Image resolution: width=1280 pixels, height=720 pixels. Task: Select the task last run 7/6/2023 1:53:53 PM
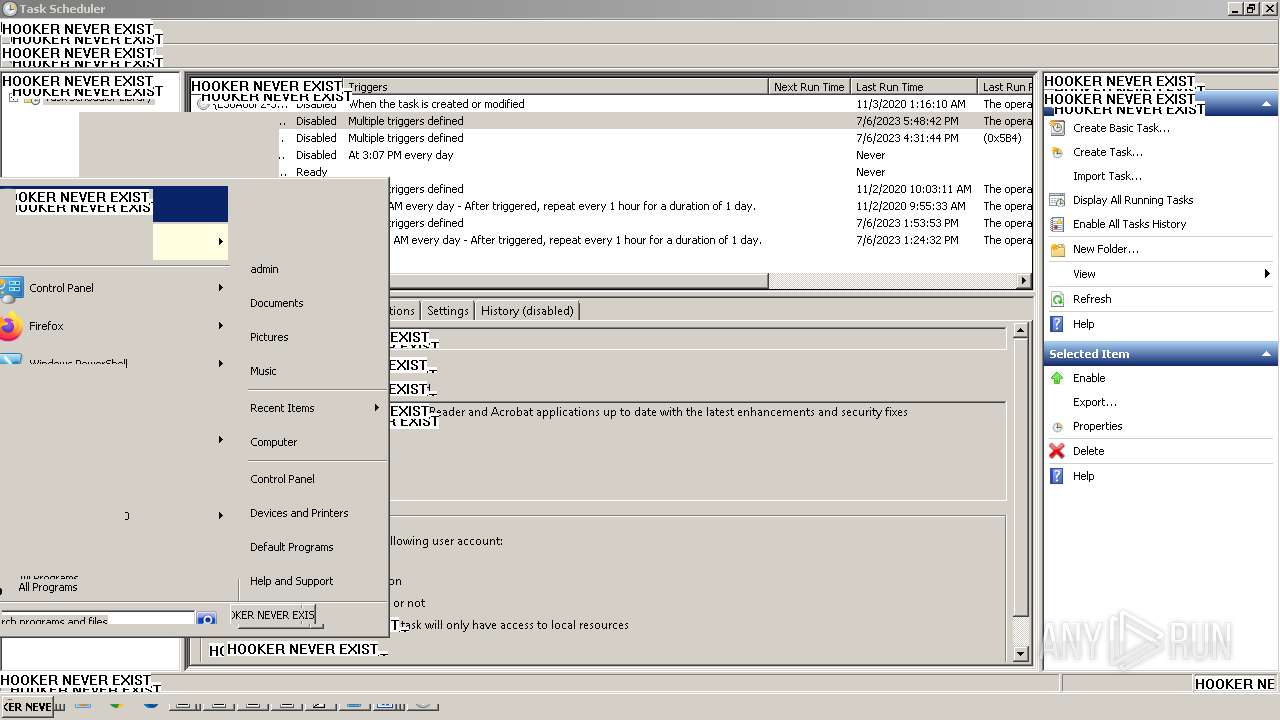[x=710, y=223]
